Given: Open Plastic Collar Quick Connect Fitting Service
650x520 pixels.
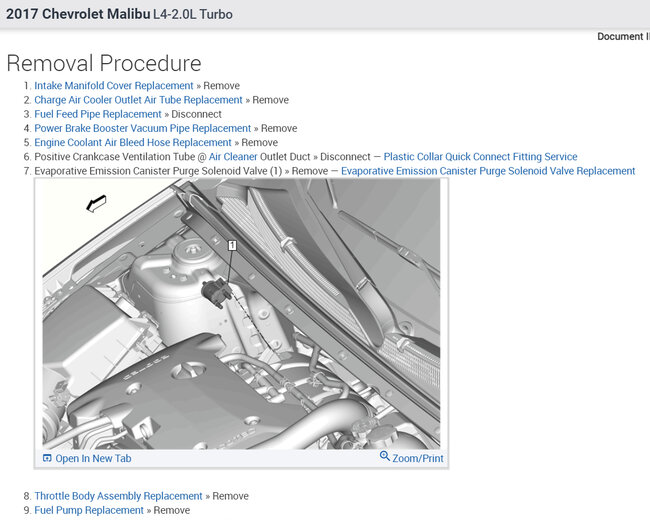Looking at the screenshot, I should (480, 157).
